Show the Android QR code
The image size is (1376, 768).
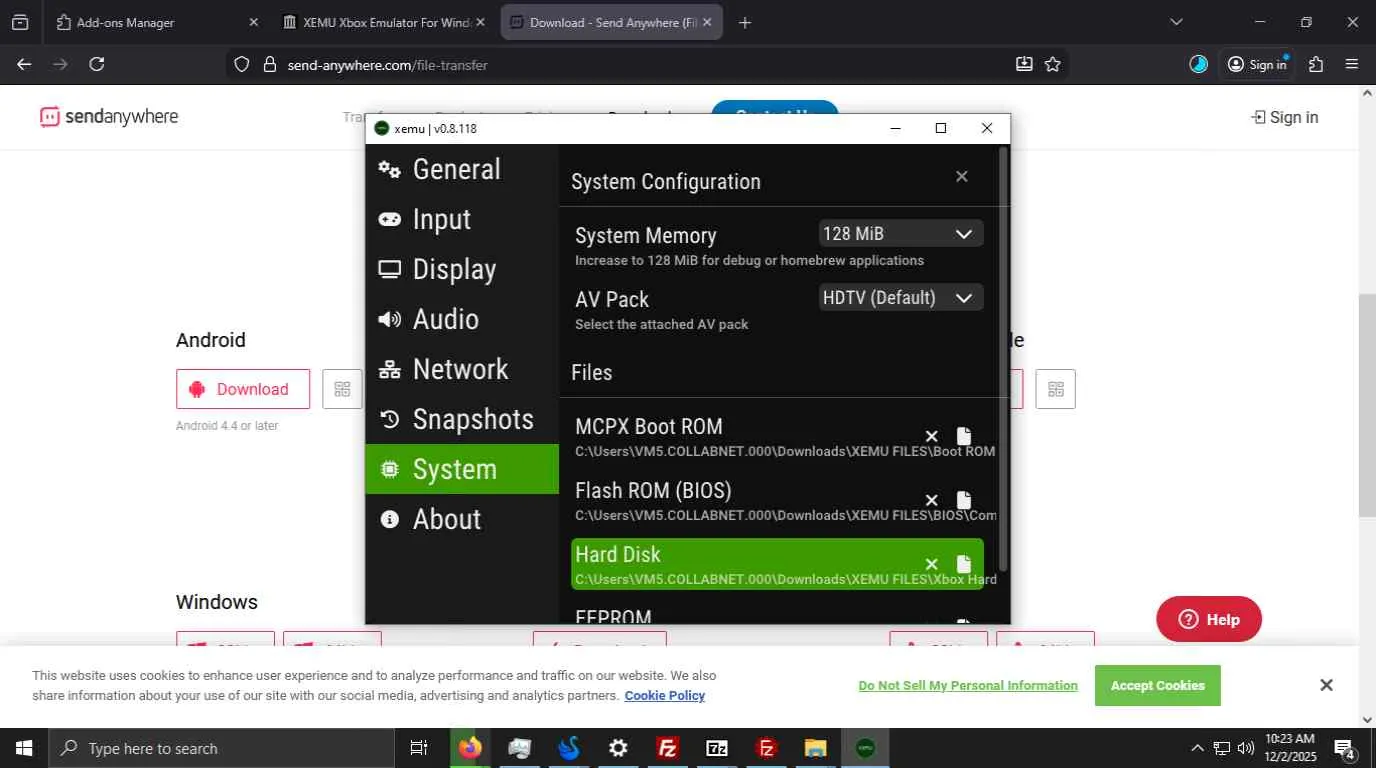[343, 389]
